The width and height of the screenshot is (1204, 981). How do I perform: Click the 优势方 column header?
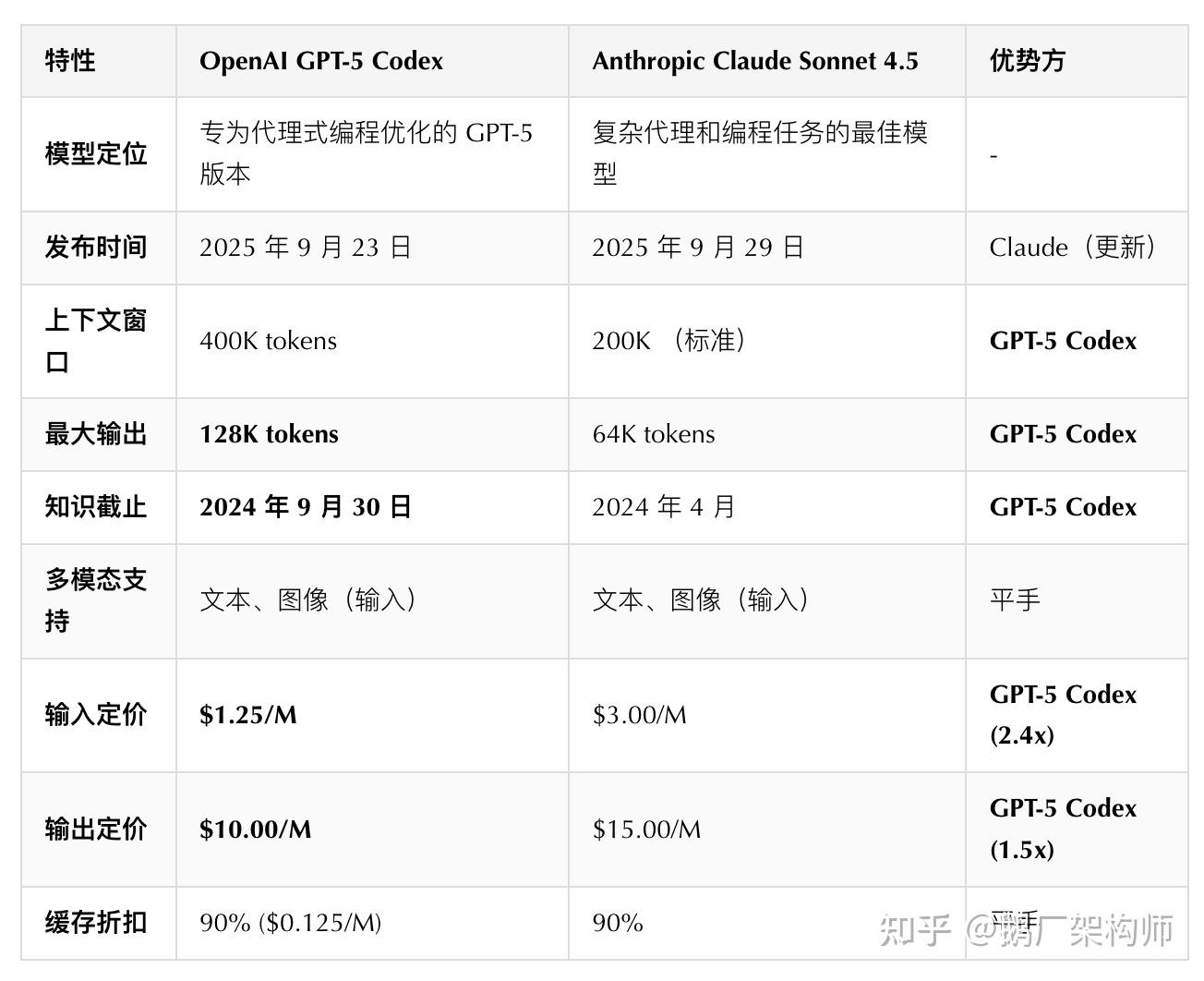tap(1027, 61)
